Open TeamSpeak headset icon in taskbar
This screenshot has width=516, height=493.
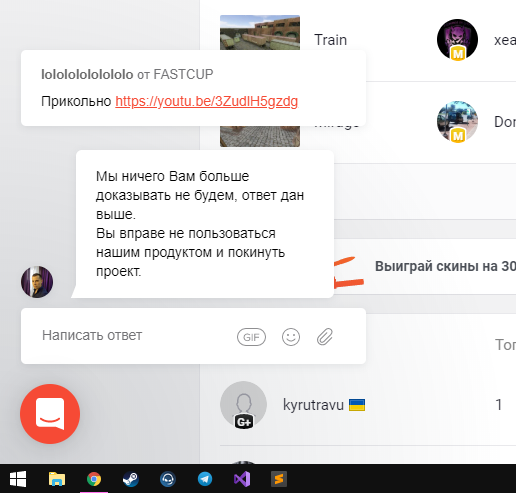[x=168, y=479]
